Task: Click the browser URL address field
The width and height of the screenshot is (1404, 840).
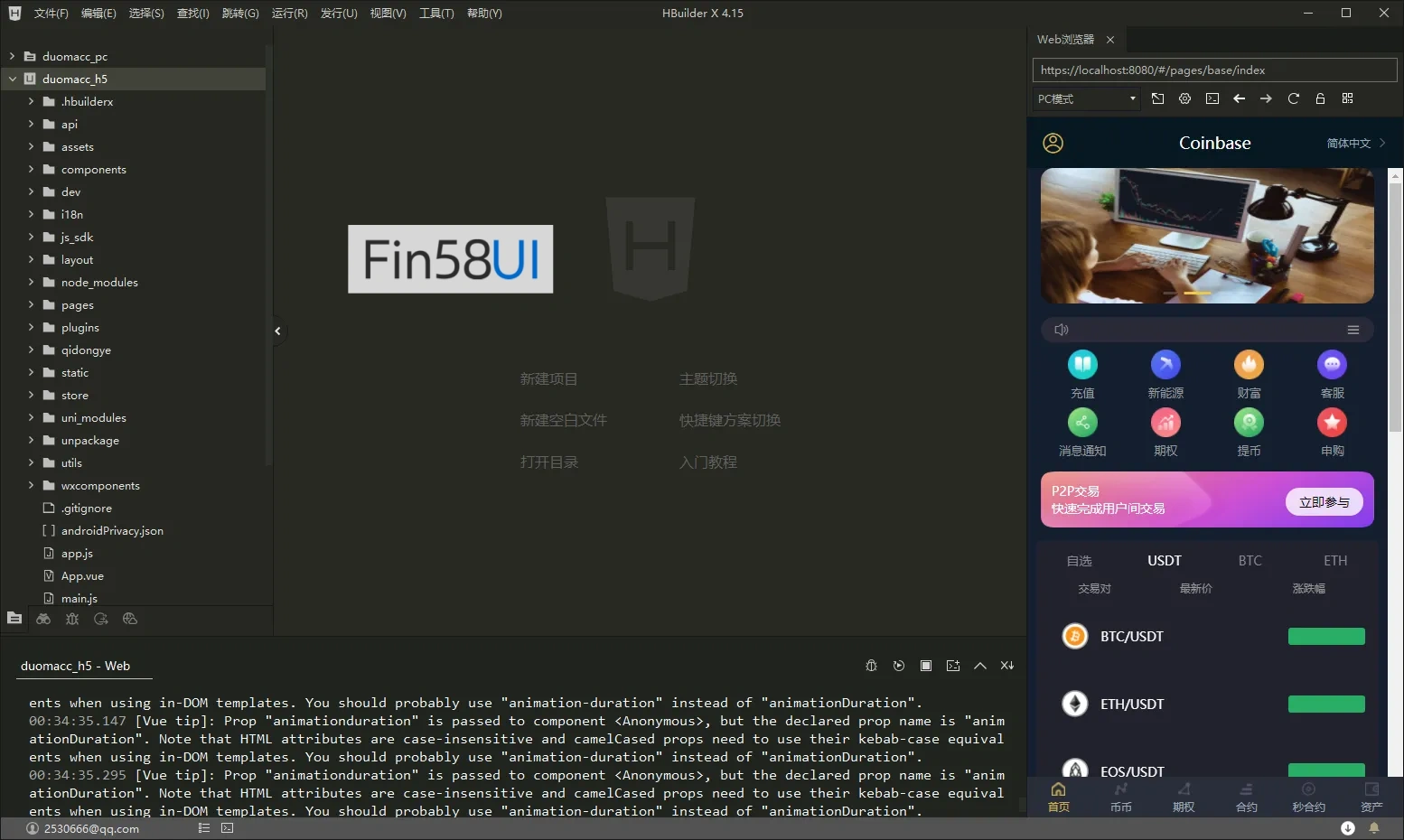Action: 1213,70
